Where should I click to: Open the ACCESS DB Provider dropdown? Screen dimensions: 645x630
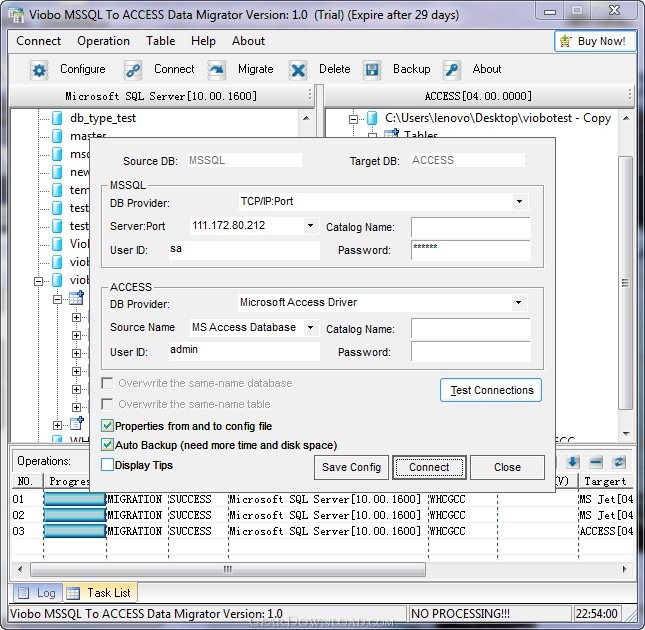(519, 303)
